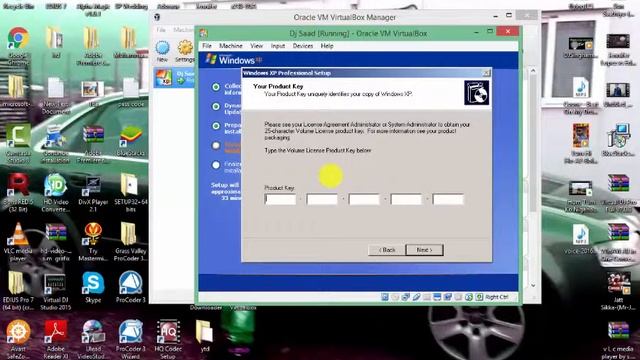The width and height of the screenshot is (640, 360).
Task: Select the Jatt Sikka video file thumbnail
Action: point(618,291)
